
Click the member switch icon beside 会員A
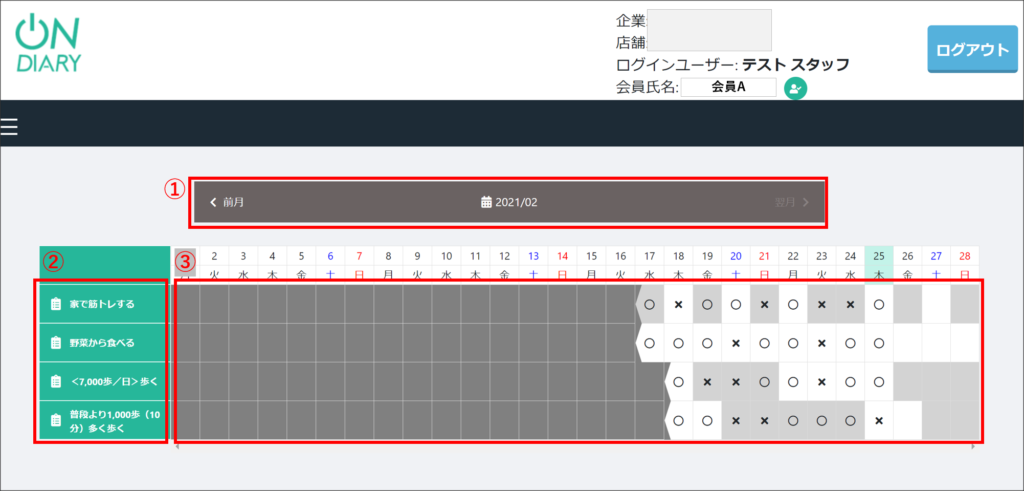click(x=796, y=88)
